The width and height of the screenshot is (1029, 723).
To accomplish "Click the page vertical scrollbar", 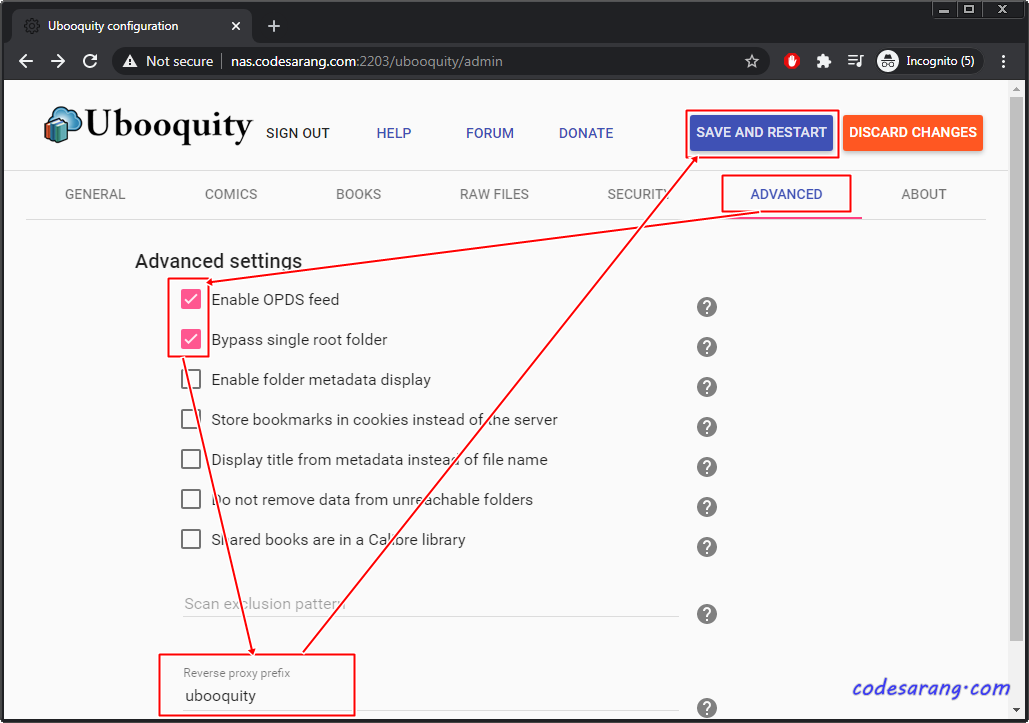I will tap(1016, 367).
